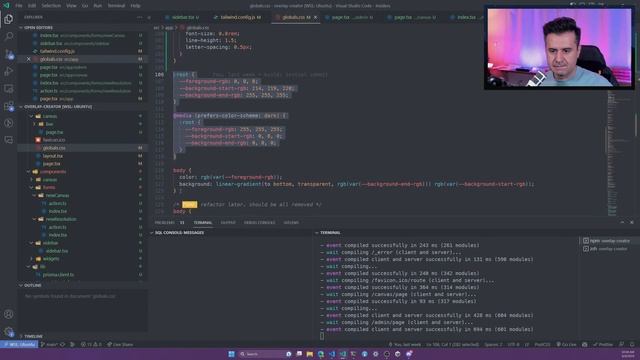Open Extensions view in activity bar
Viewport: 640px width, 360px height.
[9, 106]
